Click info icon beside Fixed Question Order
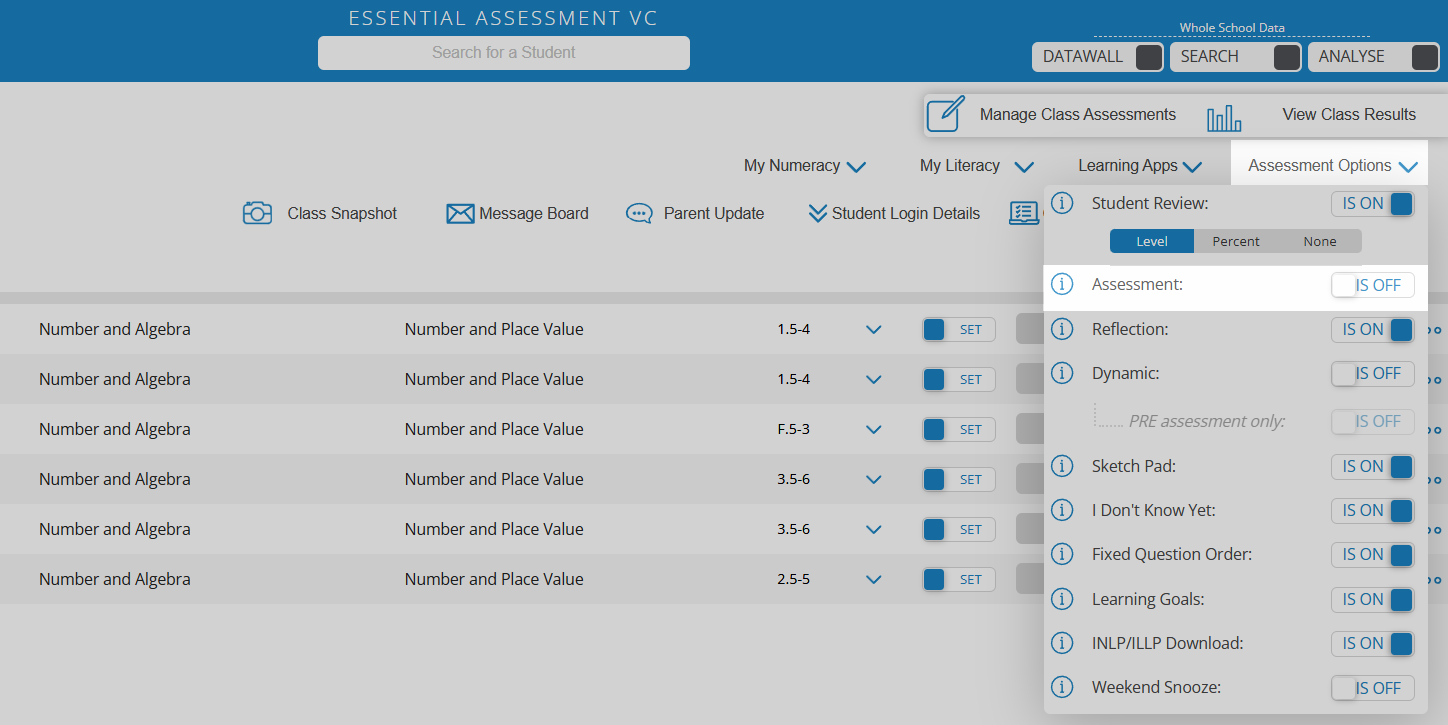The height and width of the screenshot is (725, 1448). (1062, 554)
